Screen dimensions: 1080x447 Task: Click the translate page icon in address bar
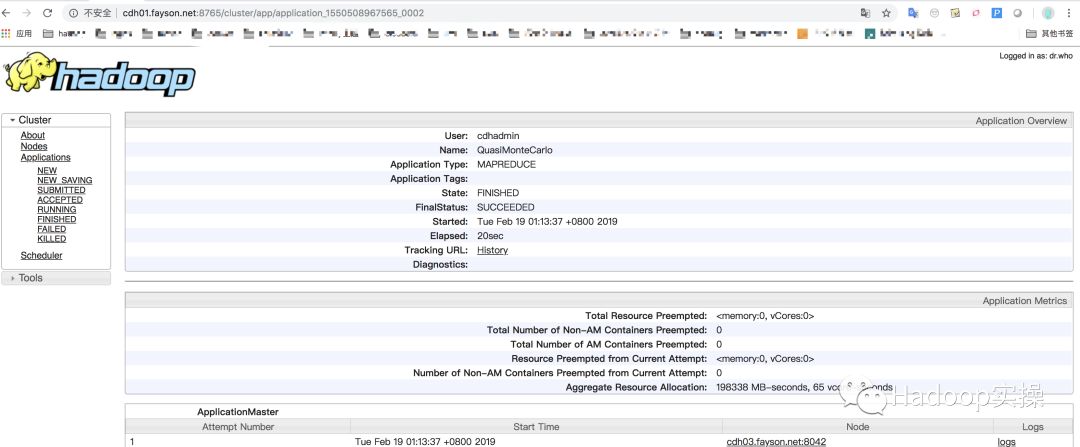point(865,13)
